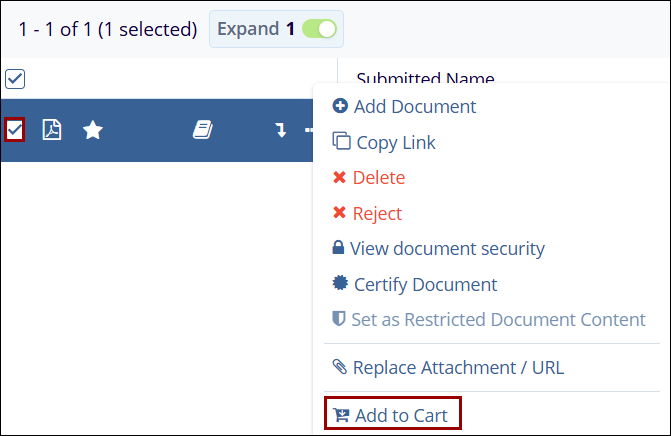
Task: Click Set as Restricted Document Content
Action: point(497,320)
